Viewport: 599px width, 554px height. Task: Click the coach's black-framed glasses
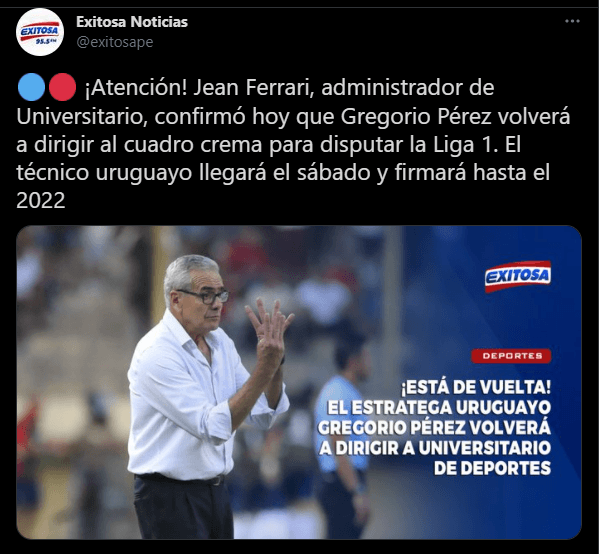(x=204, y=296)
